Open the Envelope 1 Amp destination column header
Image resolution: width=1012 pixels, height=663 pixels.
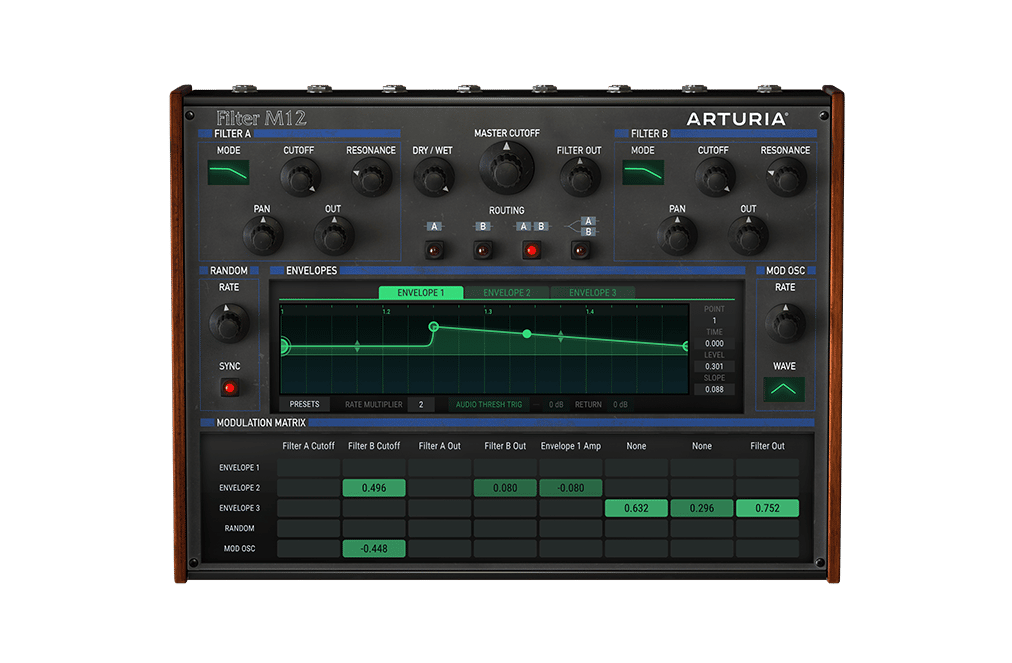point(570,446)
